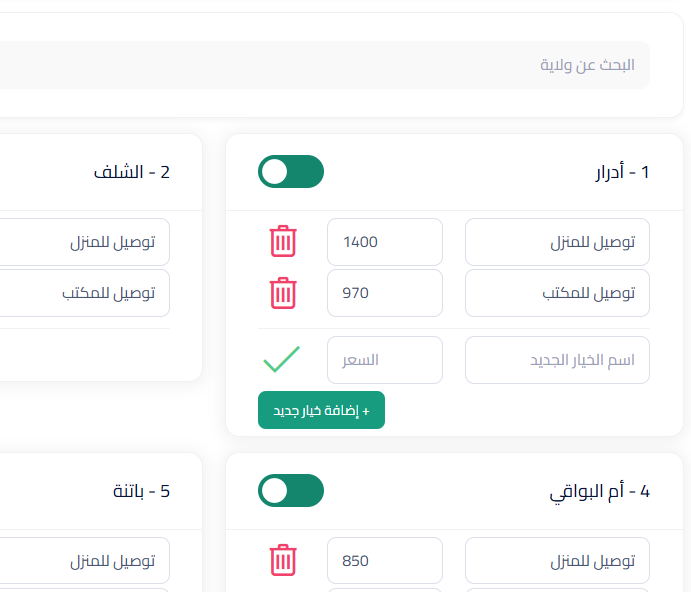Edit the توصيل للمكتب name field in أدرار
The height and width of the screenshot is (592, 691).
coord(557,293)
